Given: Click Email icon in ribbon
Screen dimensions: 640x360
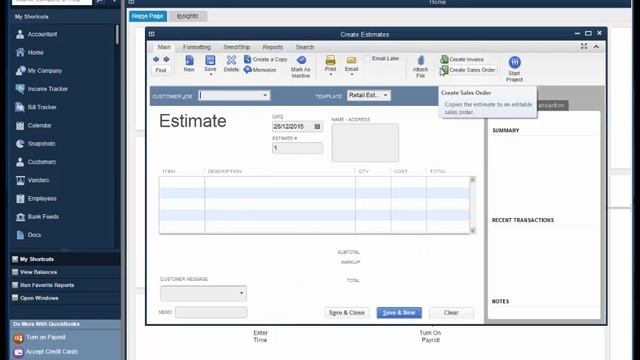Looking at the screenshot, I should click(x=351, y=61).
